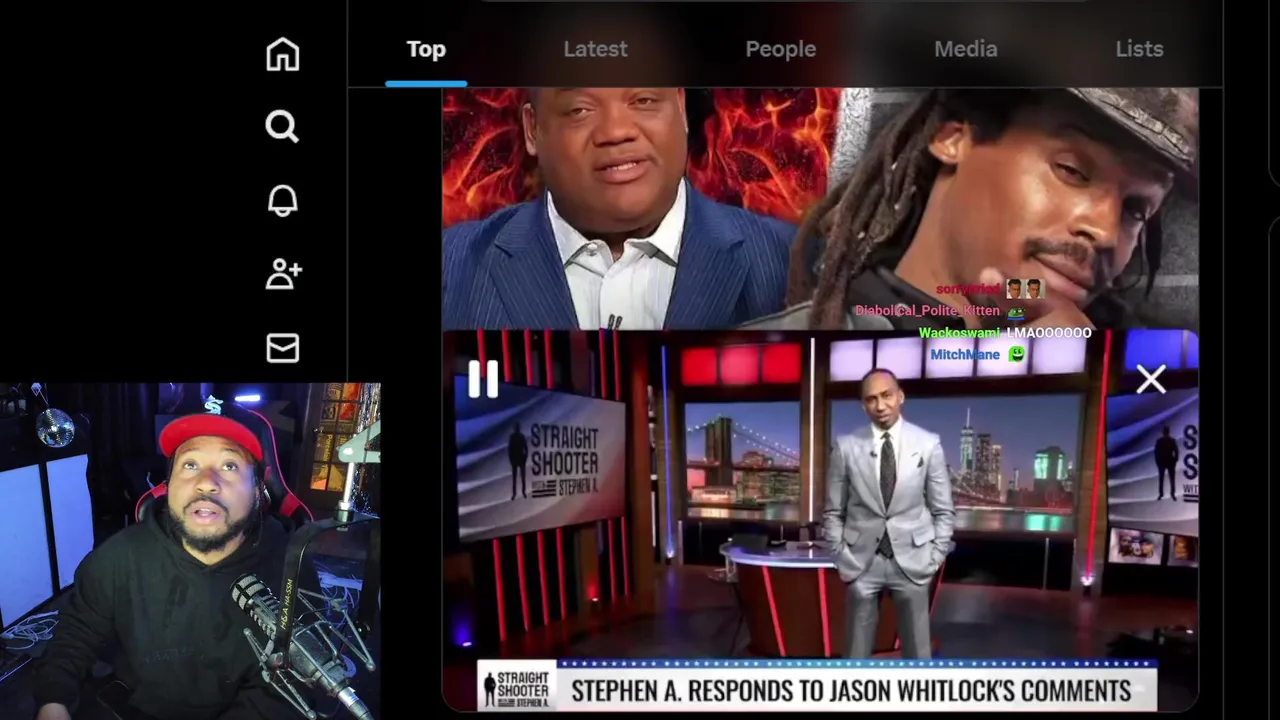
Task: Close the floating video player
Action: (x=1151, y=379)
